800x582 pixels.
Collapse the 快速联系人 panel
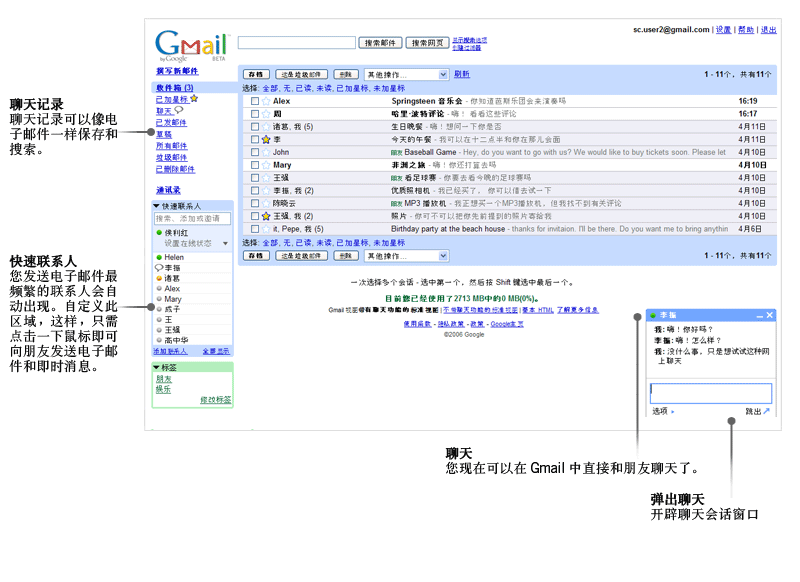[x=156, y=206]
